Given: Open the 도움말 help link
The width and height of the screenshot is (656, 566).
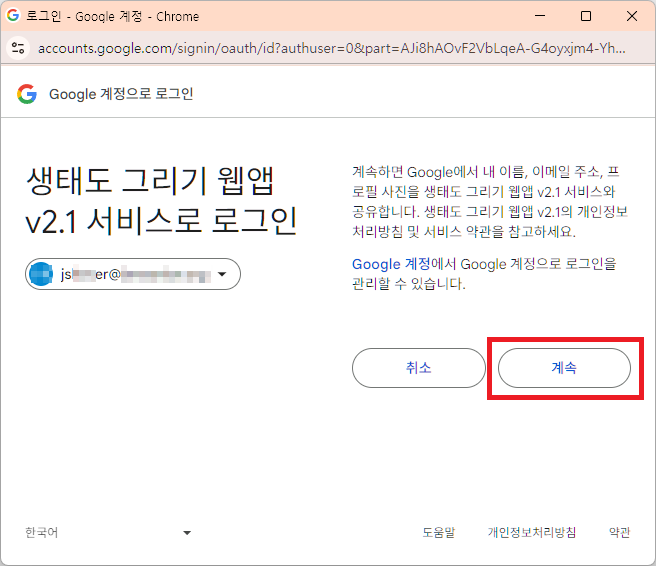Looking at the screenshot, I should [438, 533].
